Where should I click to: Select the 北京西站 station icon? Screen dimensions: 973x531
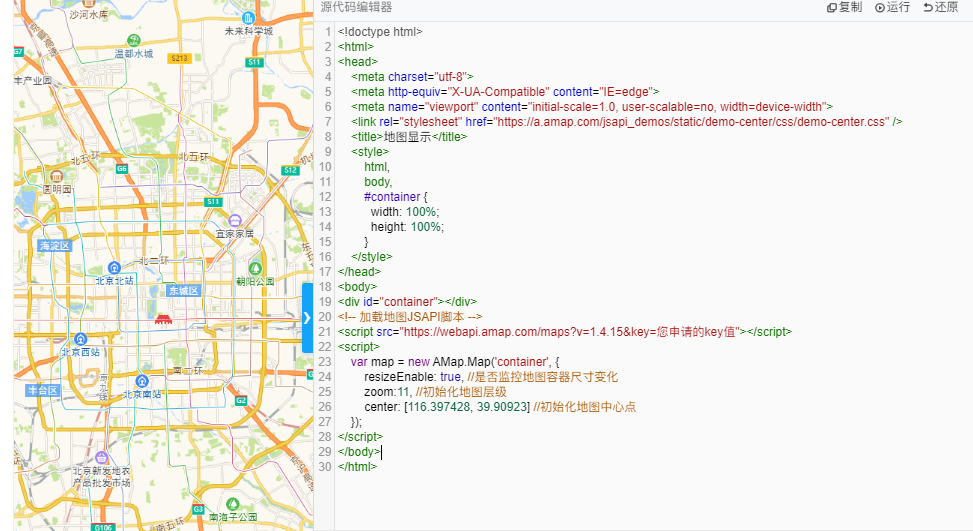coord(80,339)
